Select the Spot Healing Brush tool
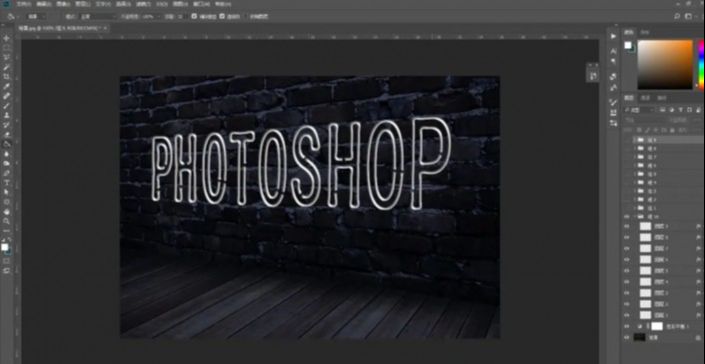705x364 pixels. [x=6, y=96]
